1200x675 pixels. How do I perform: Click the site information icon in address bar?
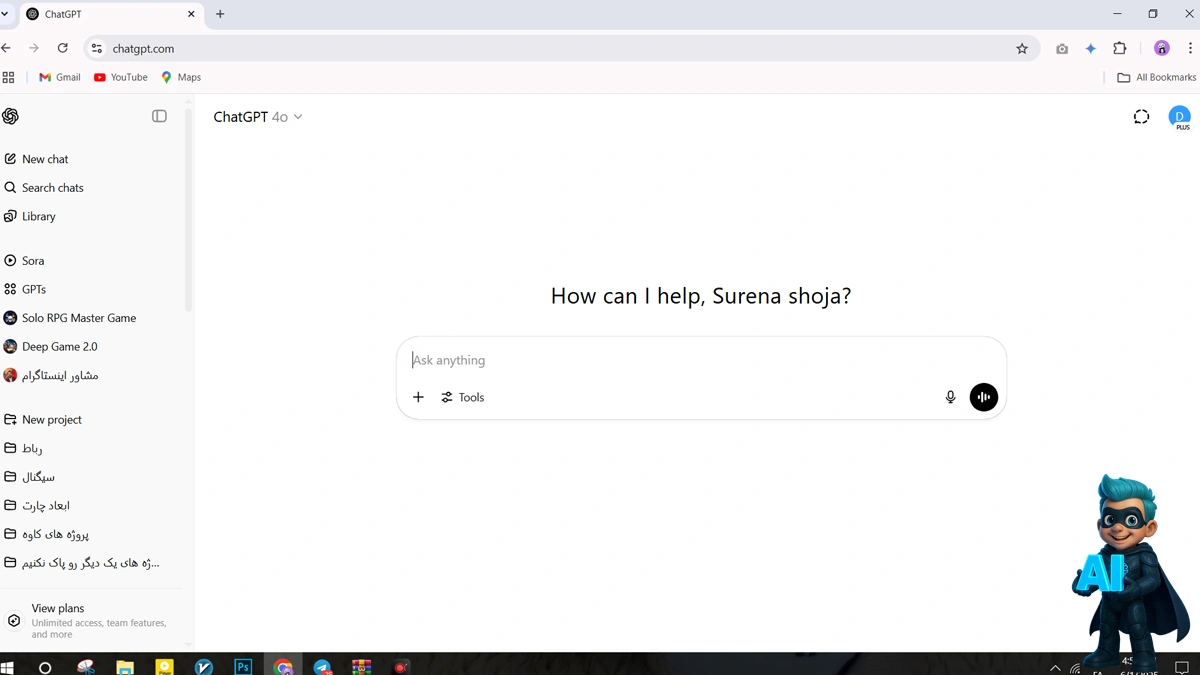[x=97, y=48]
